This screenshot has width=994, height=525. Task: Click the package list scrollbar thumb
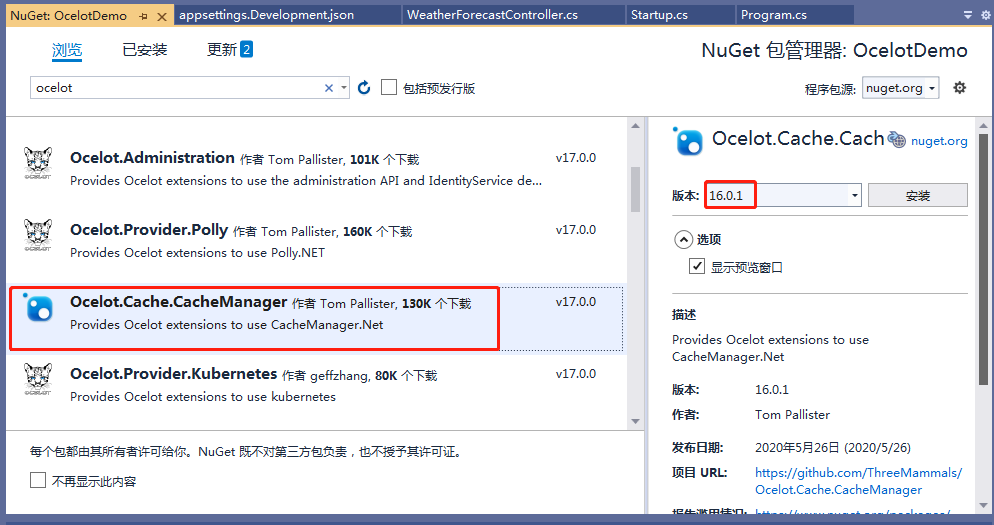tap(635, 189)
